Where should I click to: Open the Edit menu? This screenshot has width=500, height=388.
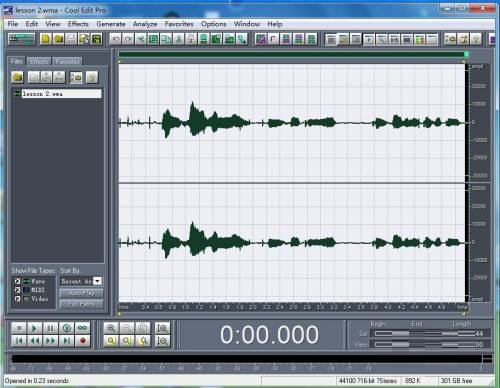tap(32, 24)
